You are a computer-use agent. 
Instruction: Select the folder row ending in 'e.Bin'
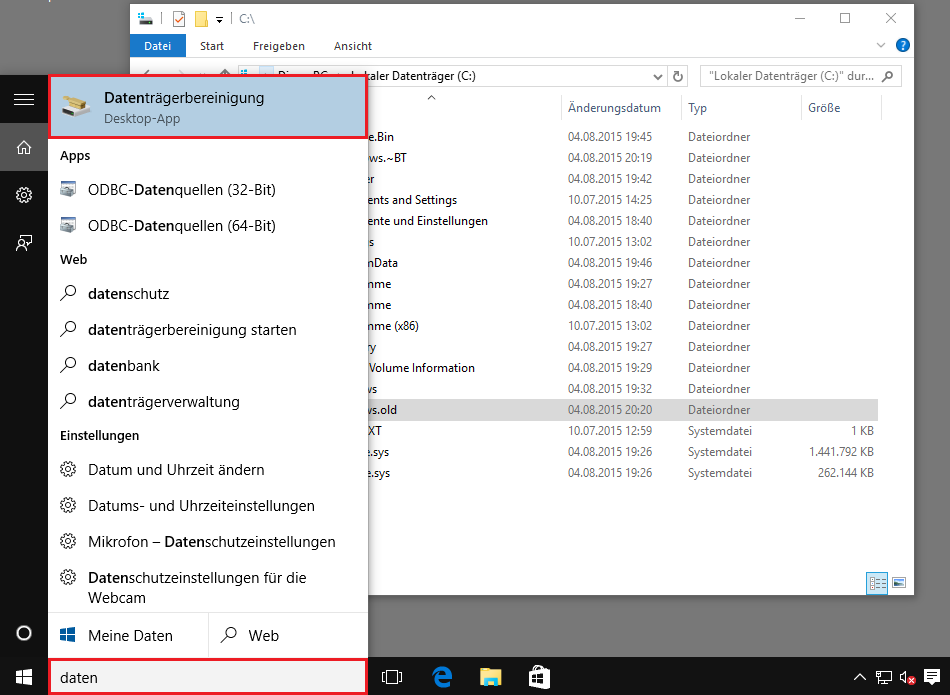tap(623, 137)
